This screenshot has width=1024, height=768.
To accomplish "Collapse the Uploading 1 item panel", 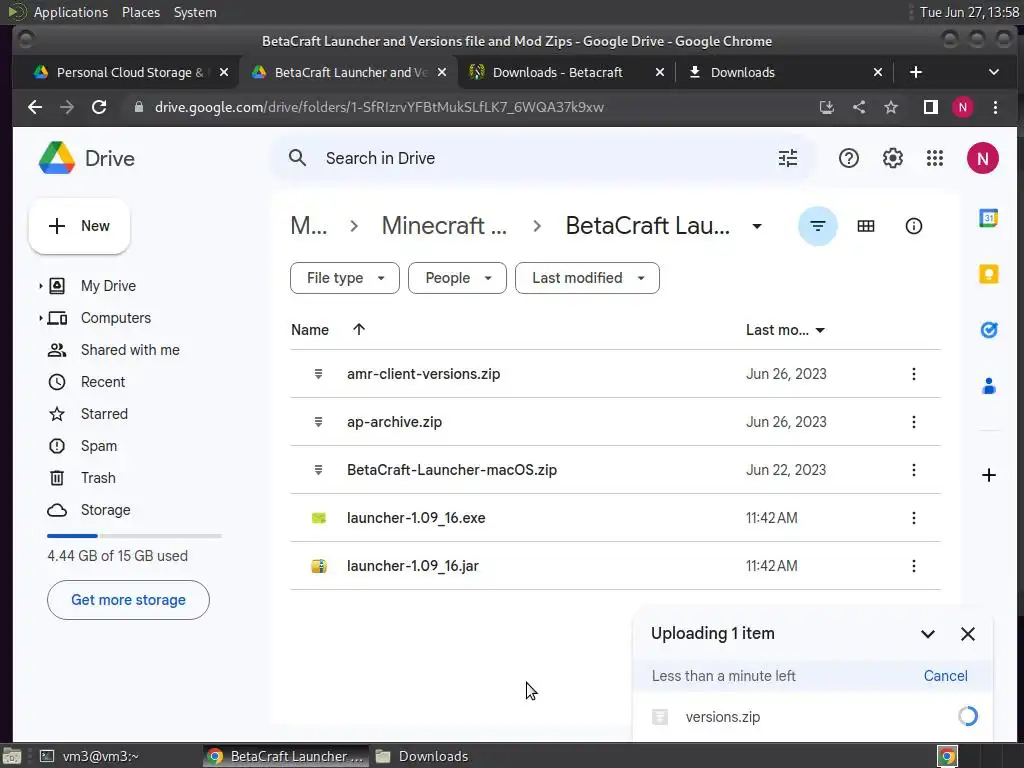I will pyautogui.click(x=927, y=634).
